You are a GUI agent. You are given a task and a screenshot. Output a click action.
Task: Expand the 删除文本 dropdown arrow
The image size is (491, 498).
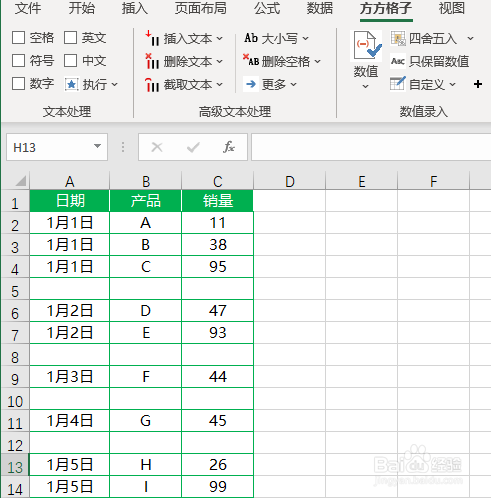click(219, 62)
